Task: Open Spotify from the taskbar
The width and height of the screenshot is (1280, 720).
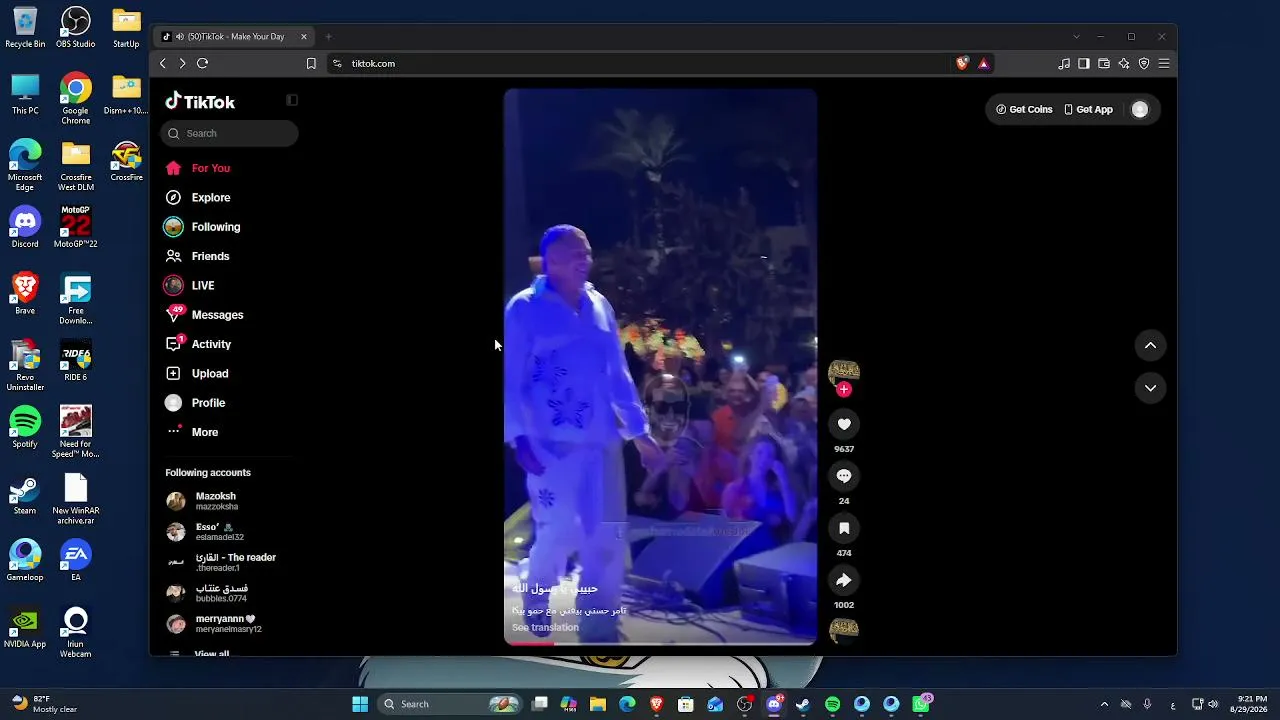Action: (x=832, y=704)
